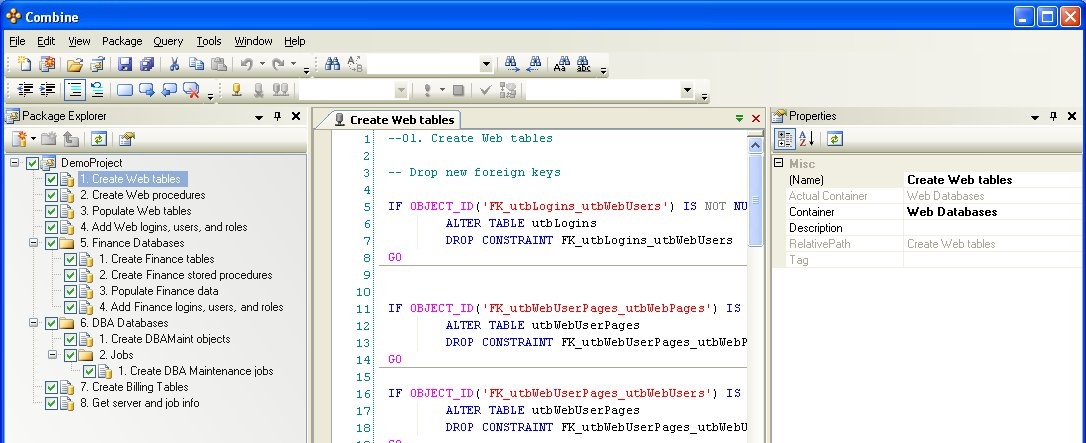Click the Increase Indent icon
1086x443 pixels.
tap(47, 90)
